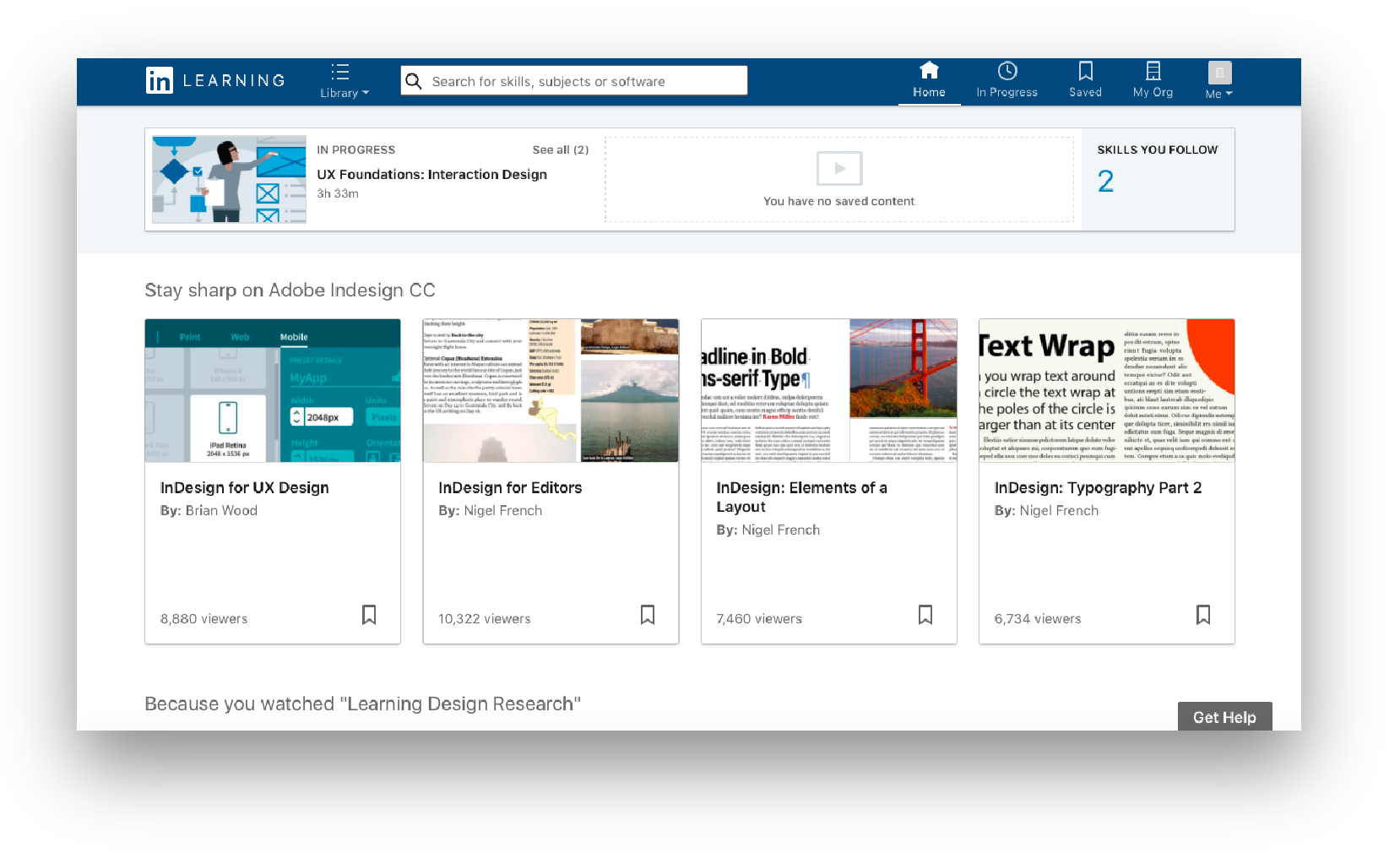This screenshot has width=1400, height=864.
Task: Click the My Org building icon
Action: point(1153,70)
